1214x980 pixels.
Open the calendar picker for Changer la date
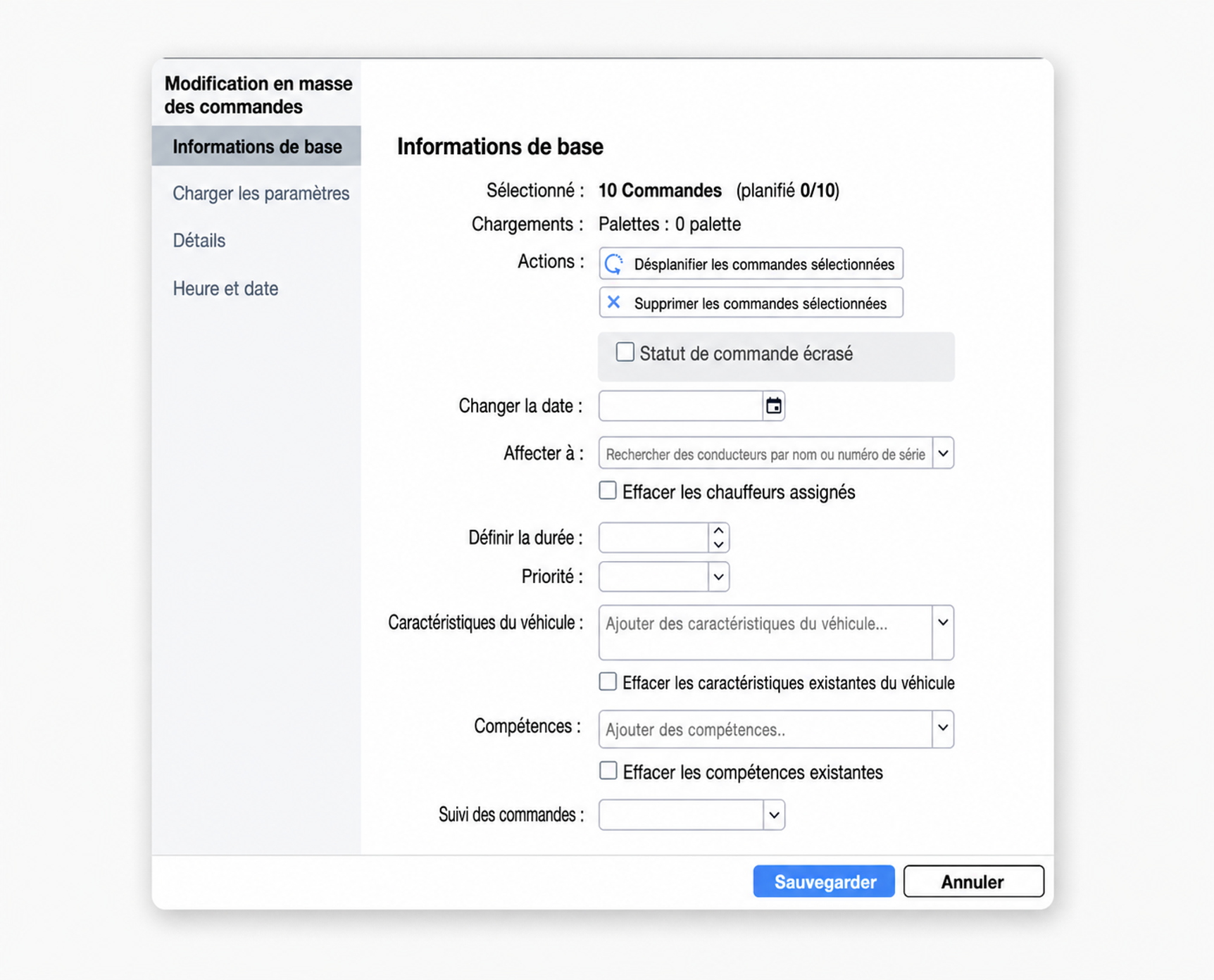point(773,406)
